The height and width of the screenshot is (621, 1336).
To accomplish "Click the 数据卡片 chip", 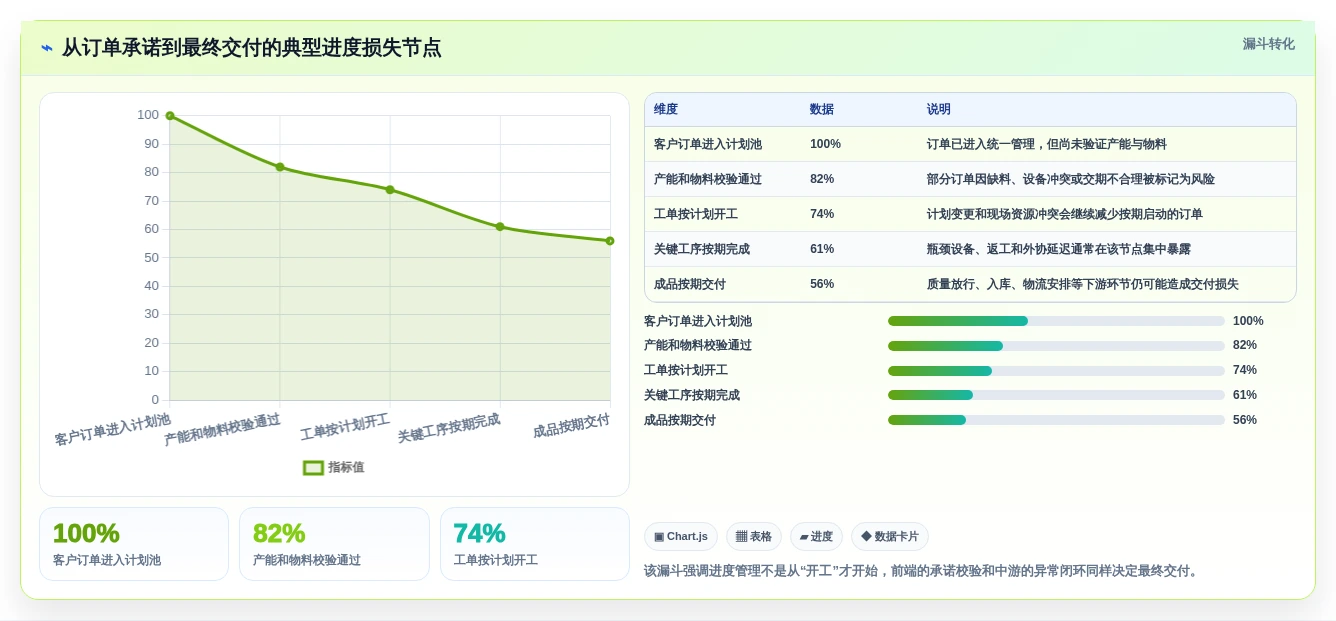I will coord(890,537).
